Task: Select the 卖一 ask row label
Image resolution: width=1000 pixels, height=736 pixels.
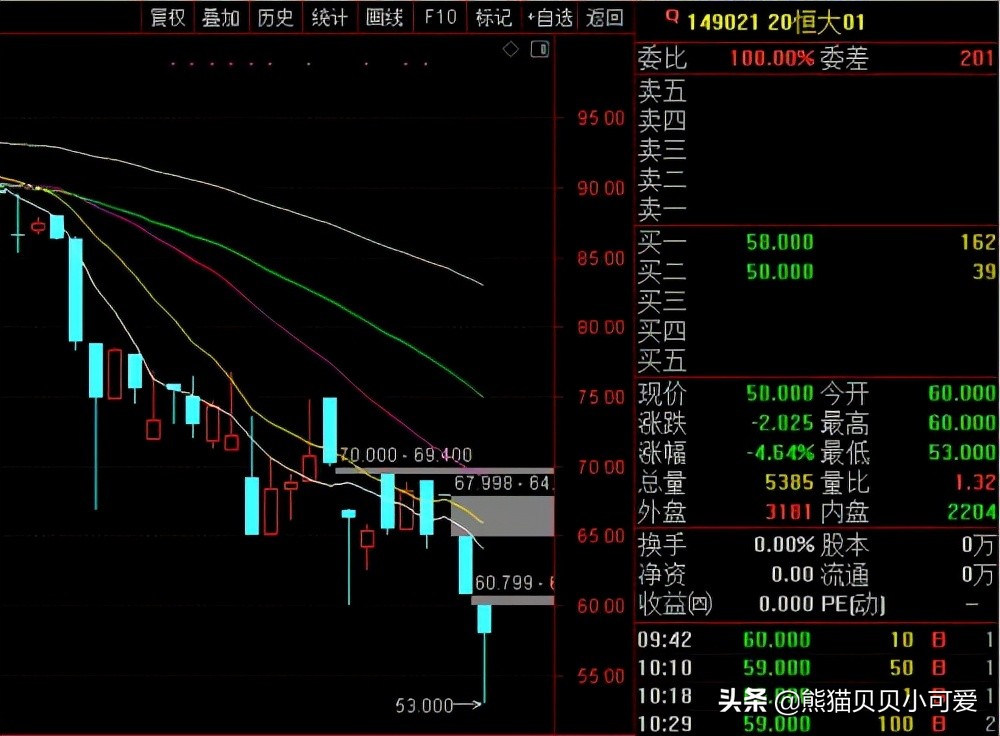Action: click(x=662, y=209)
